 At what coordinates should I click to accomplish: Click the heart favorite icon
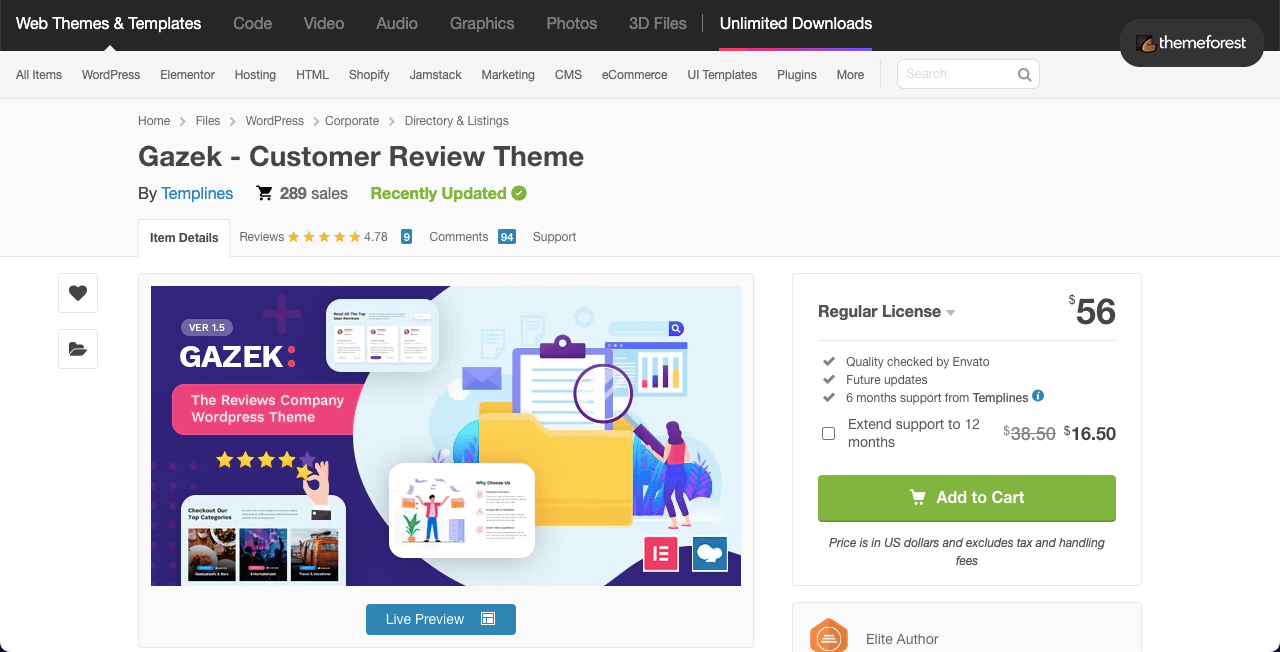[78, 293]
